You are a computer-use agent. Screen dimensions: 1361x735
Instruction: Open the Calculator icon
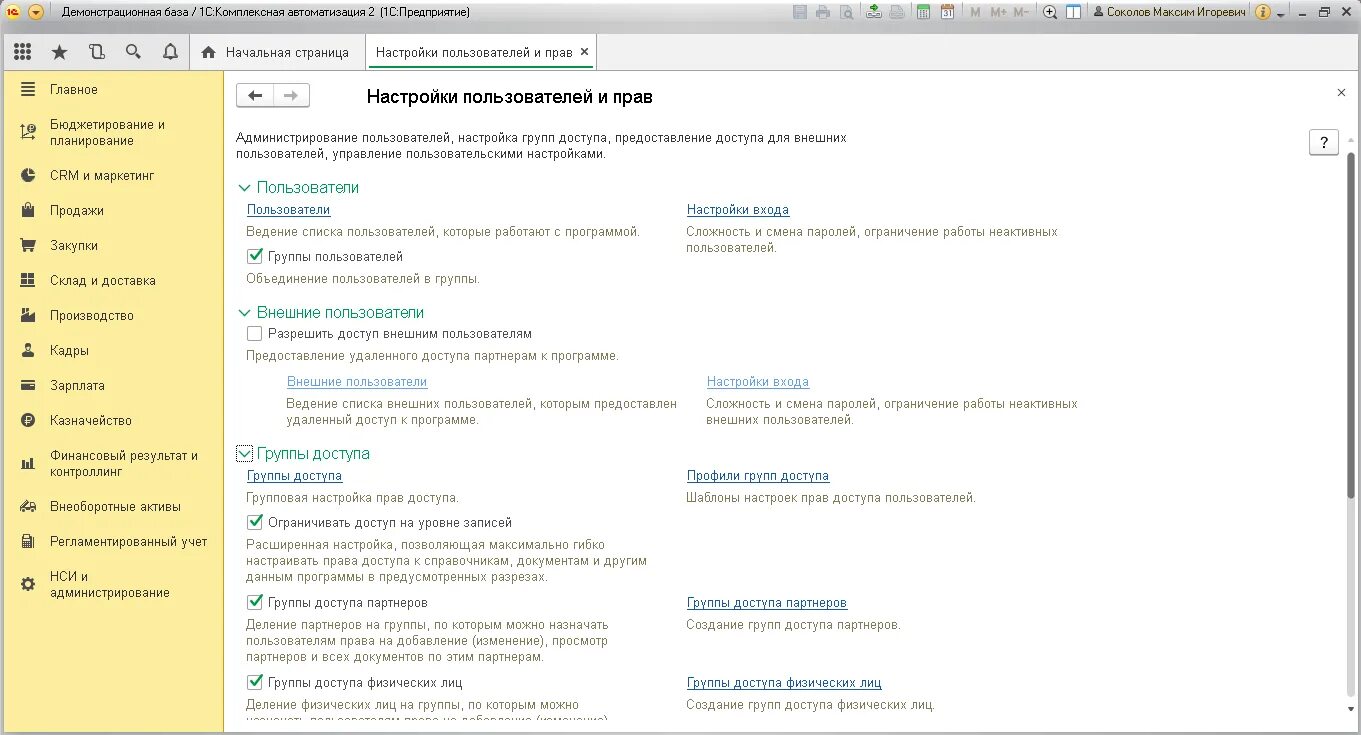922,12
